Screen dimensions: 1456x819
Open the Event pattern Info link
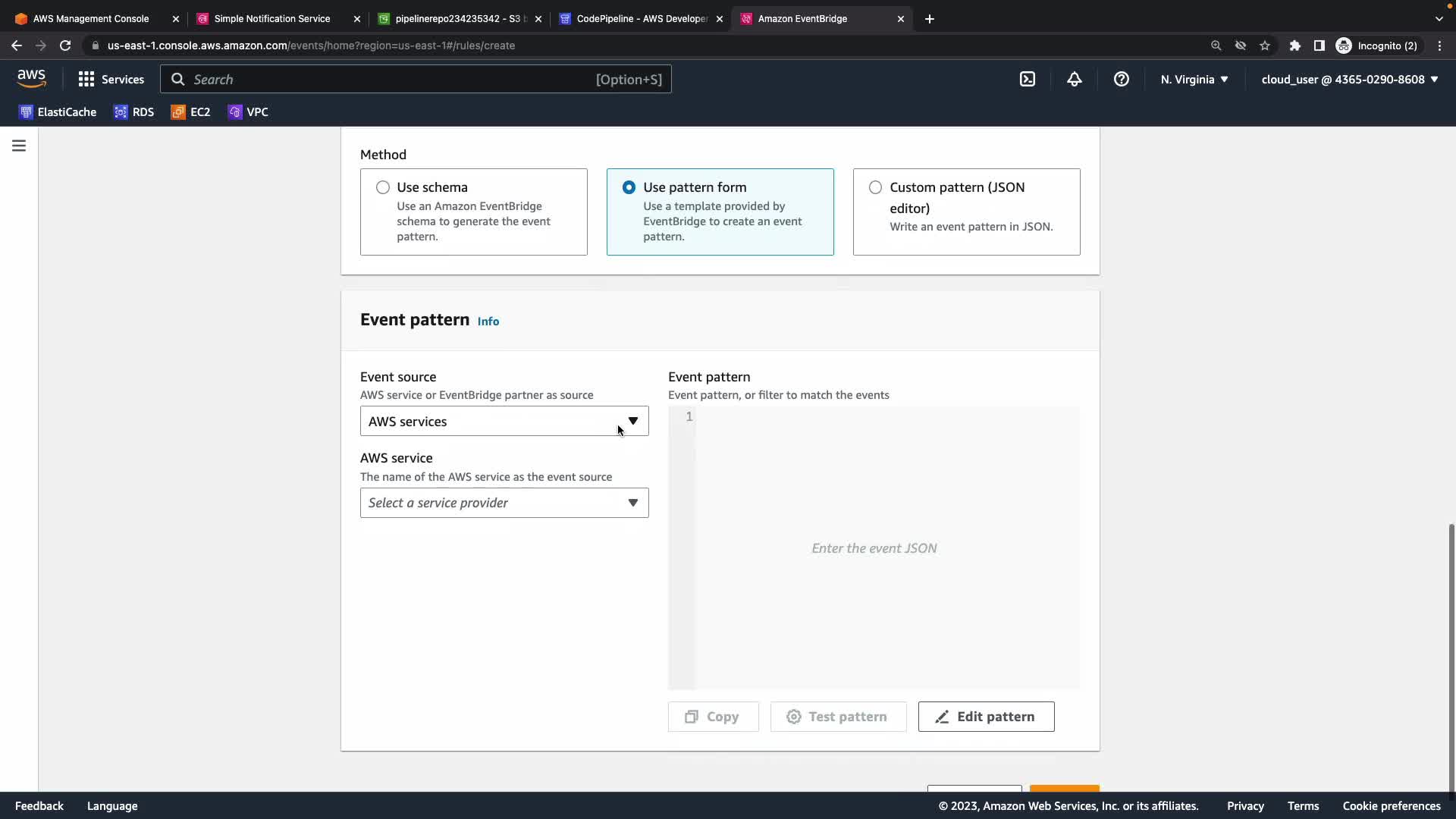[x=488, y=322]
